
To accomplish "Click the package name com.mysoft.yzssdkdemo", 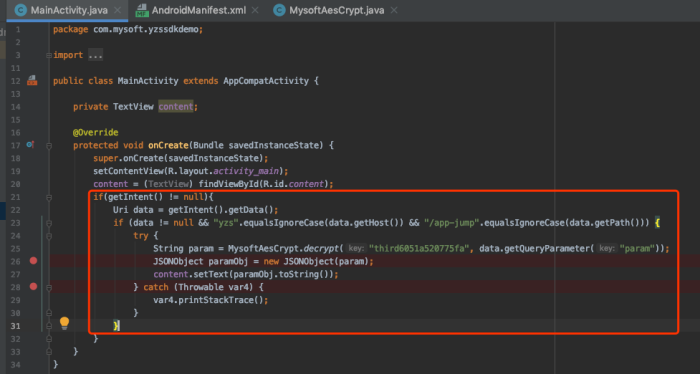I will [x=146, y=29].
